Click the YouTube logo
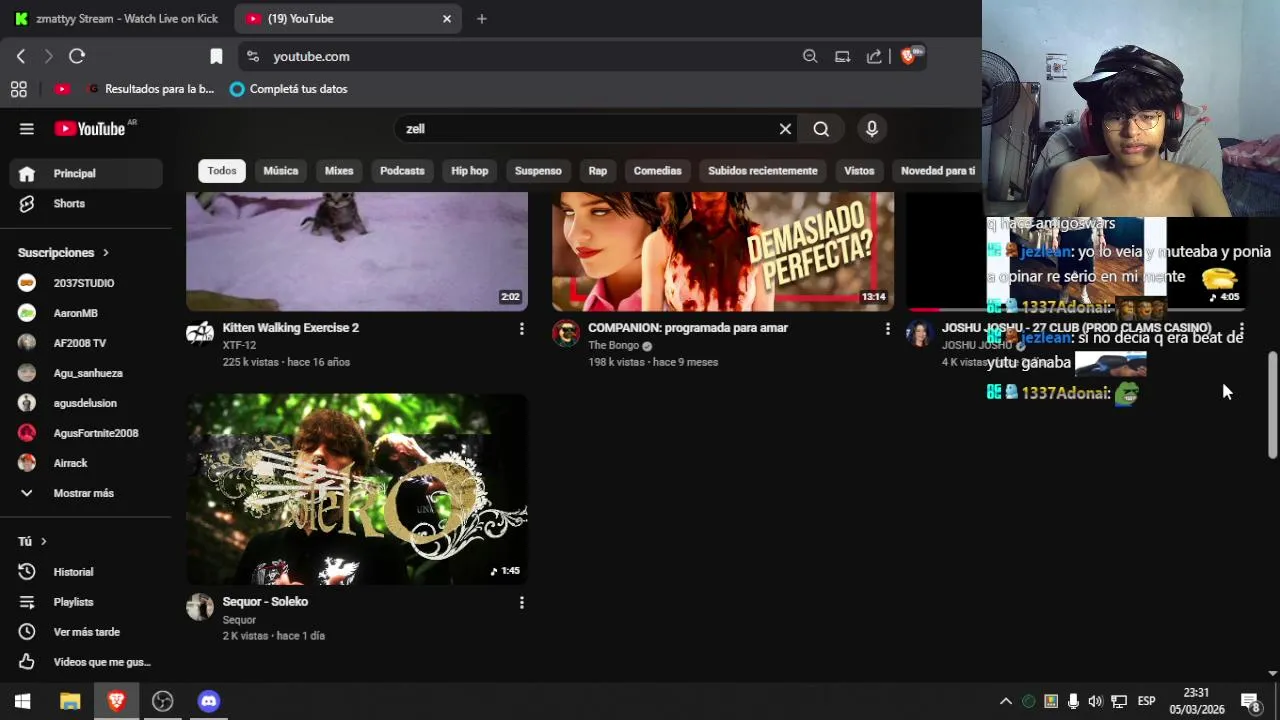The image size is (1280, 720). tap(89, 129)
